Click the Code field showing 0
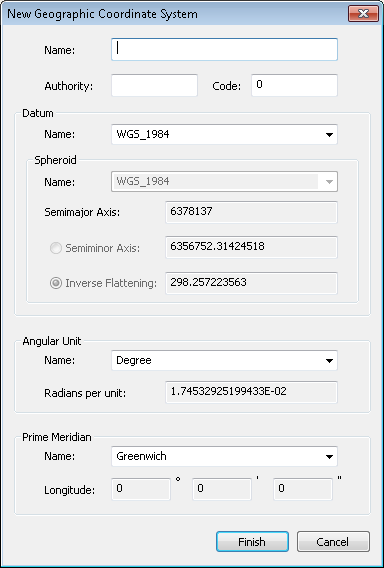 (294, 85)
